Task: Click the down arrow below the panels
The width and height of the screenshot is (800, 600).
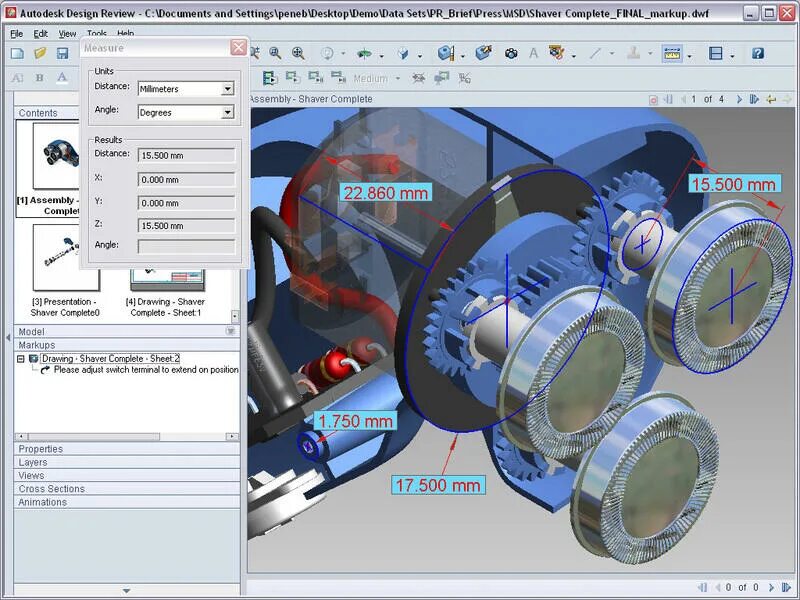Action: (x=127, y=591)
